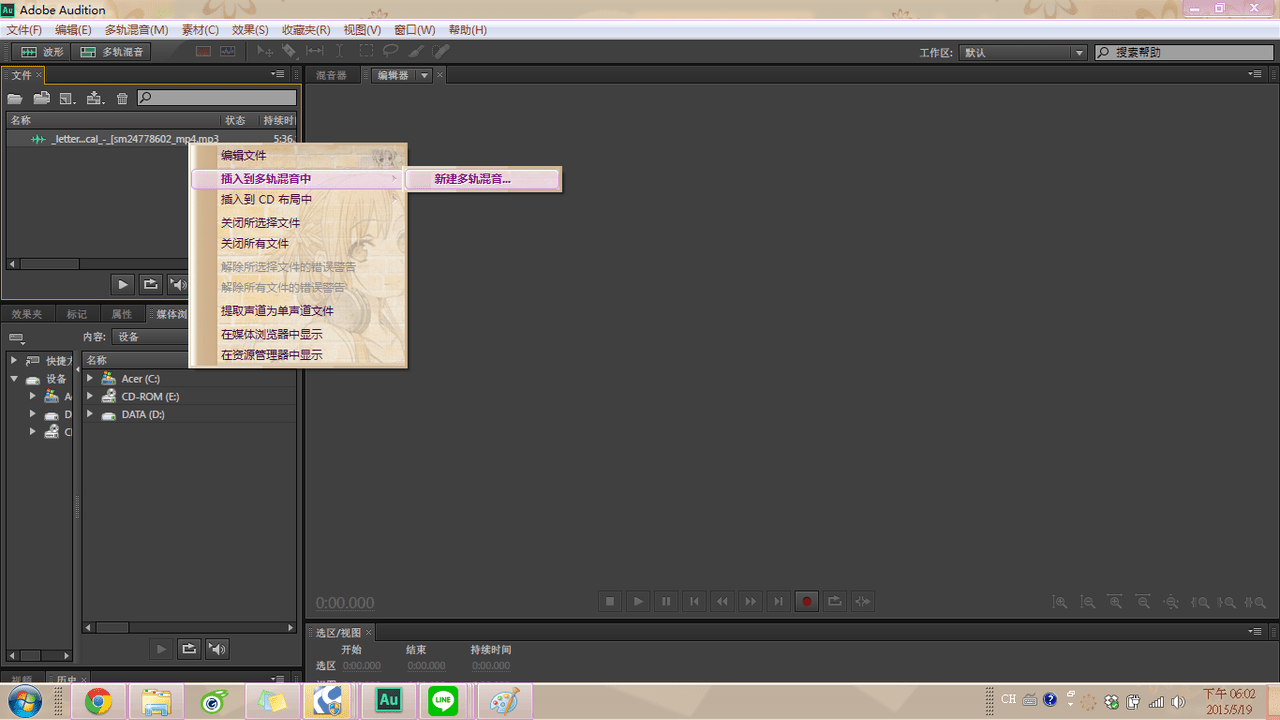Toggle auto-play speaker in the Media Browser

point(217,649)
